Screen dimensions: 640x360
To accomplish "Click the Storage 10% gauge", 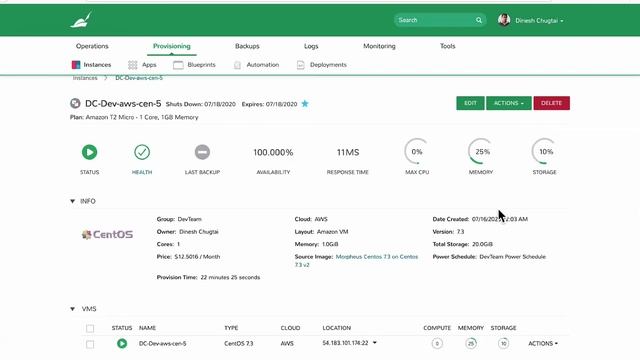I will pyautogui.click(x=544, y=151).
